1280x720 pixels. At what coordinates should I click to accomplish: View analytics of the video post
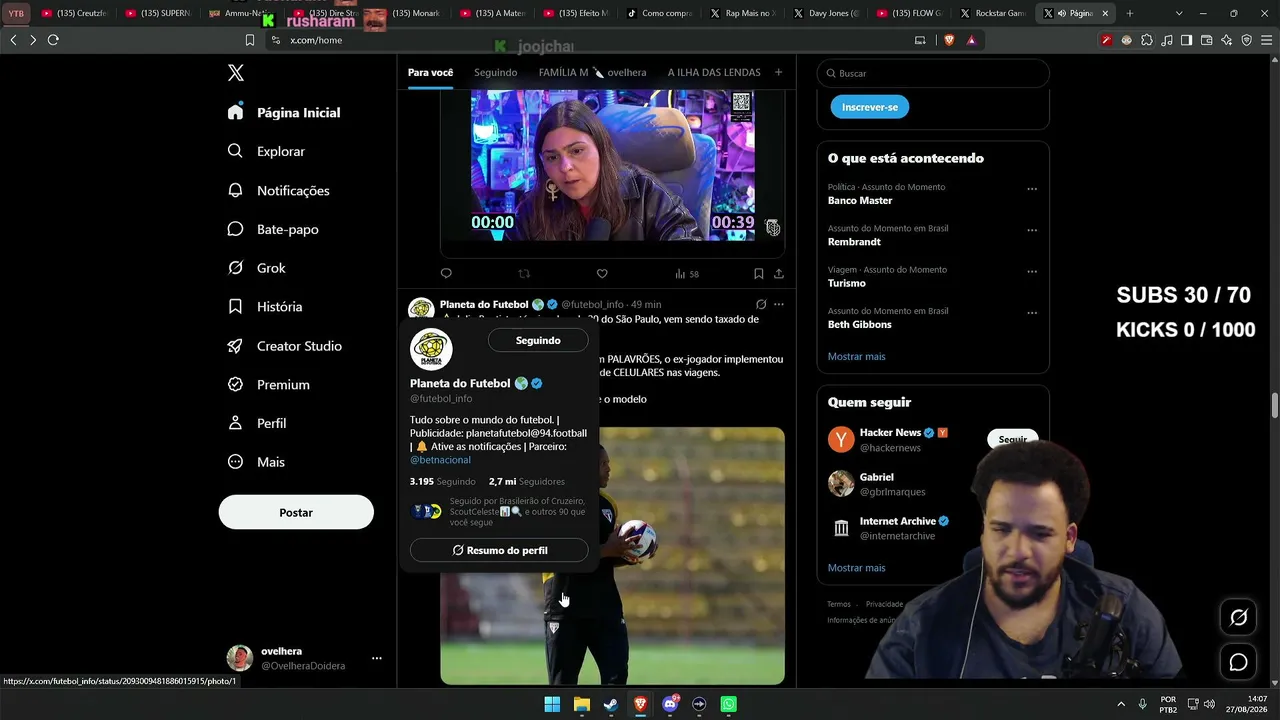[687, 273]
